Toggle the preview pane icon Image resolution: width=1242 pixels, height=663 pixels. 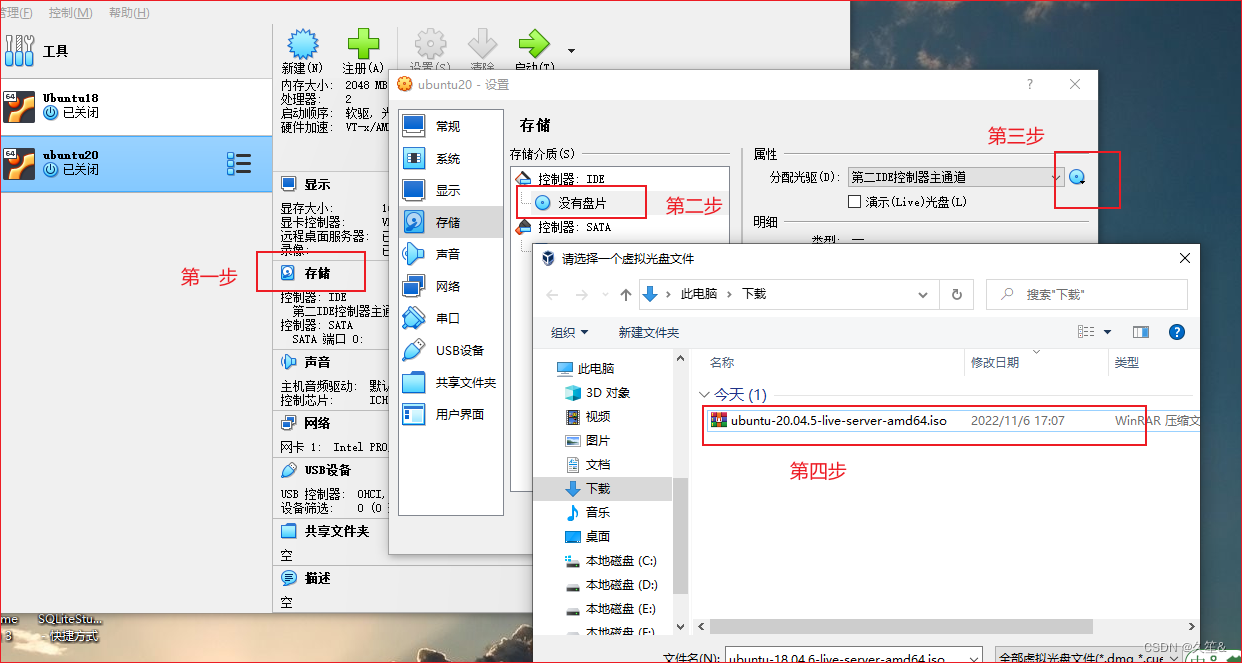coord(1141,332)
